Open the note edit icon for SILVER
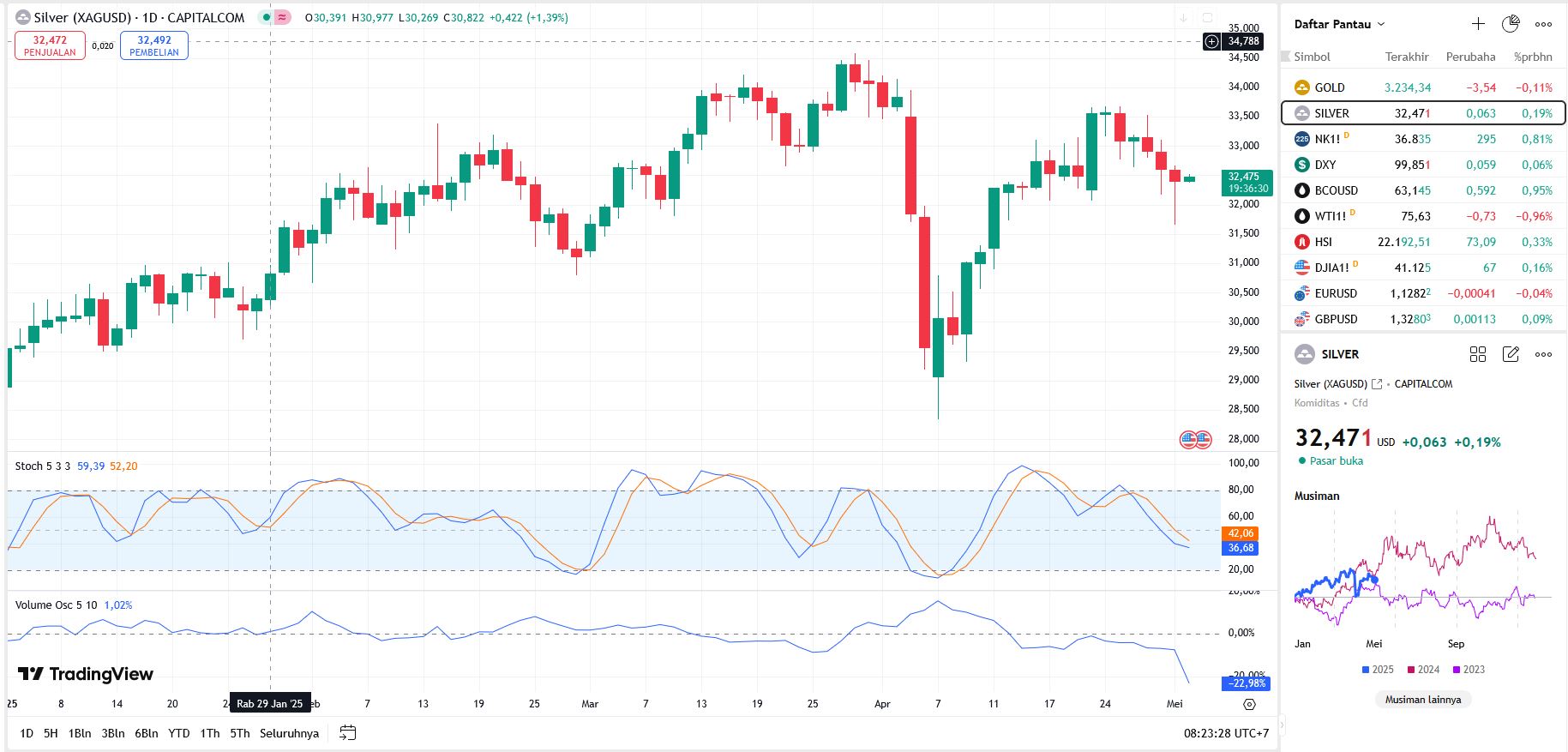This screenshot has width=1568, height=752. pyautogui.click(x=1511, y=354)
